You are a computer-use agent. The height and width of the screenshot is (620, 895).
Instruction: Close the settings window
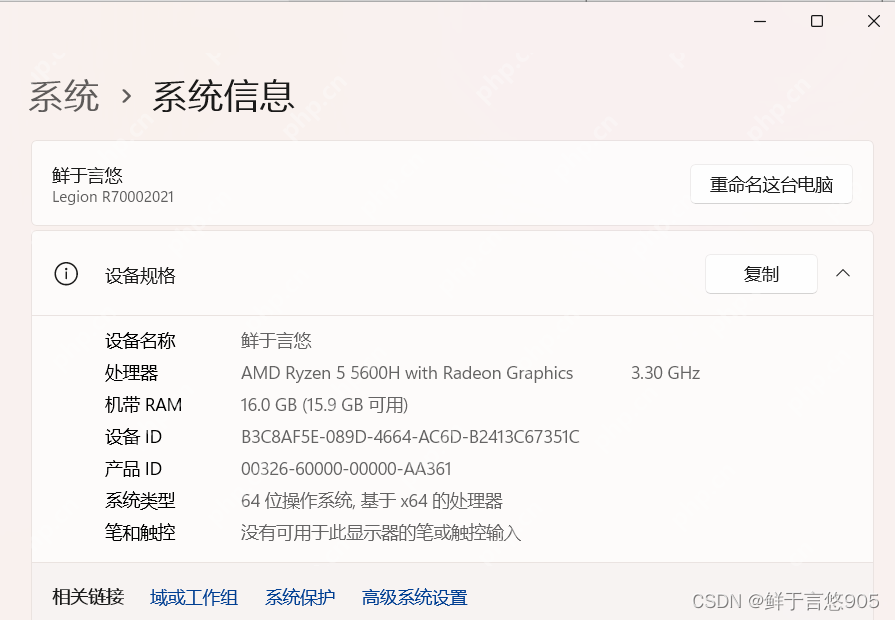click(872, 21)
